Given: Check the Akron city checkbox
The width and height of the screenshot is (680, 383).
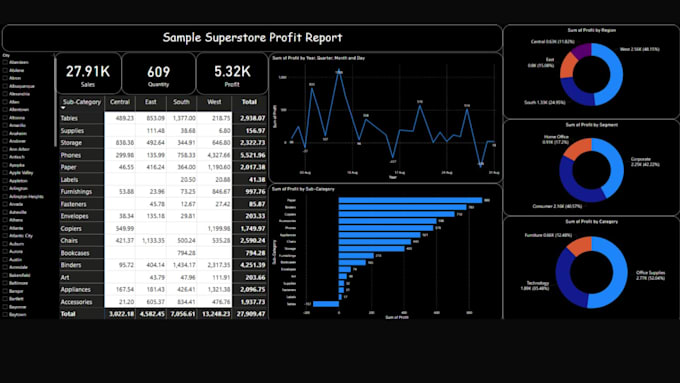Looking at the screenshot, I should (5, 78).
